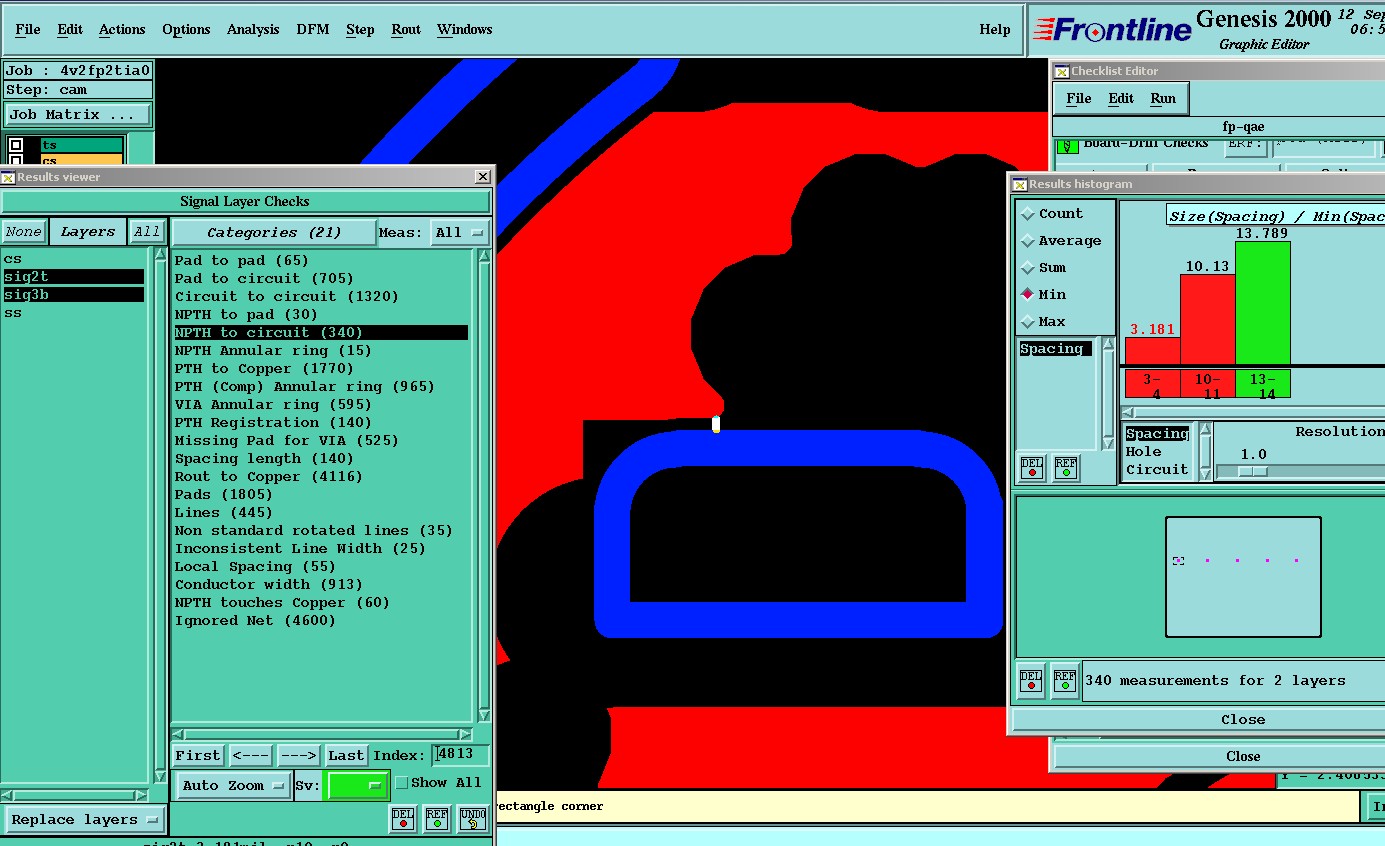This screenshot has width=1385, height=846.
Task: Click DEL icon beneath histogram Spacing list
Action: pos(1032,467)
